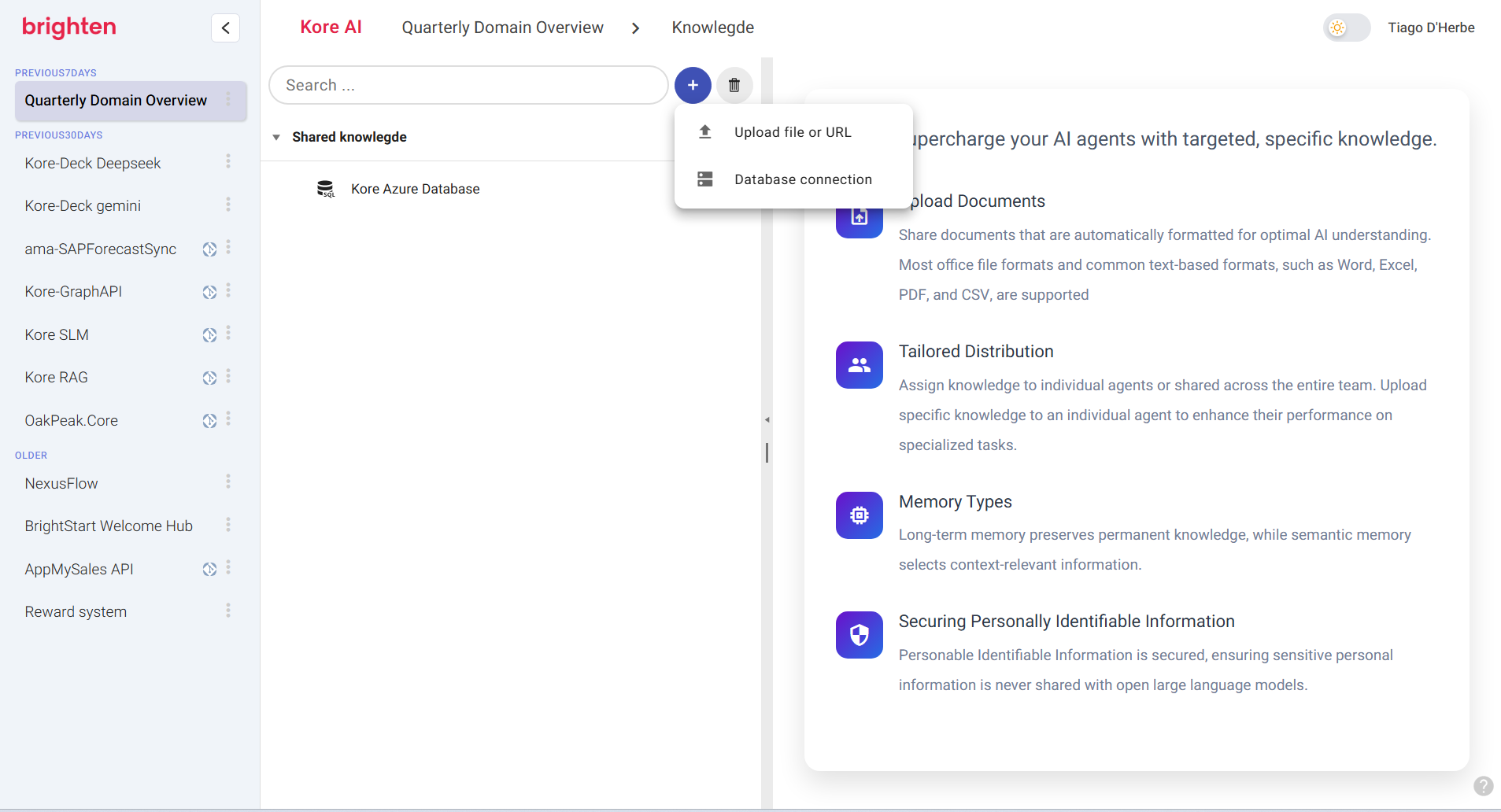This screenshot has width=1501, height=812.
Task: Open options menu for OakPeak.Core
Action: [x=228, y=419]
